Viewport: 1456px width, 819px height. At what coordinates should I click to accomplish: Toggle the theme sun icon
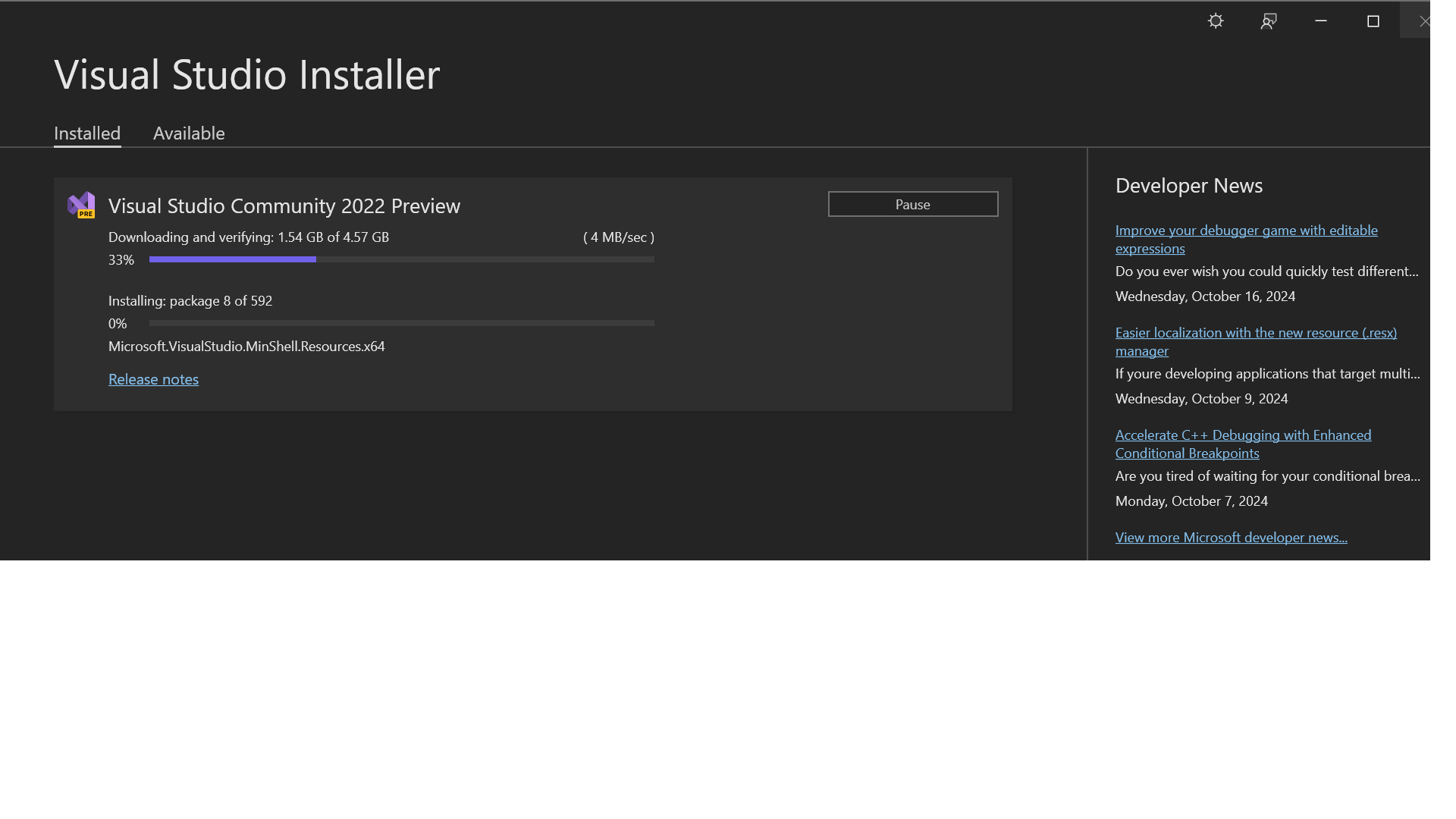[x=1216, y=21]
